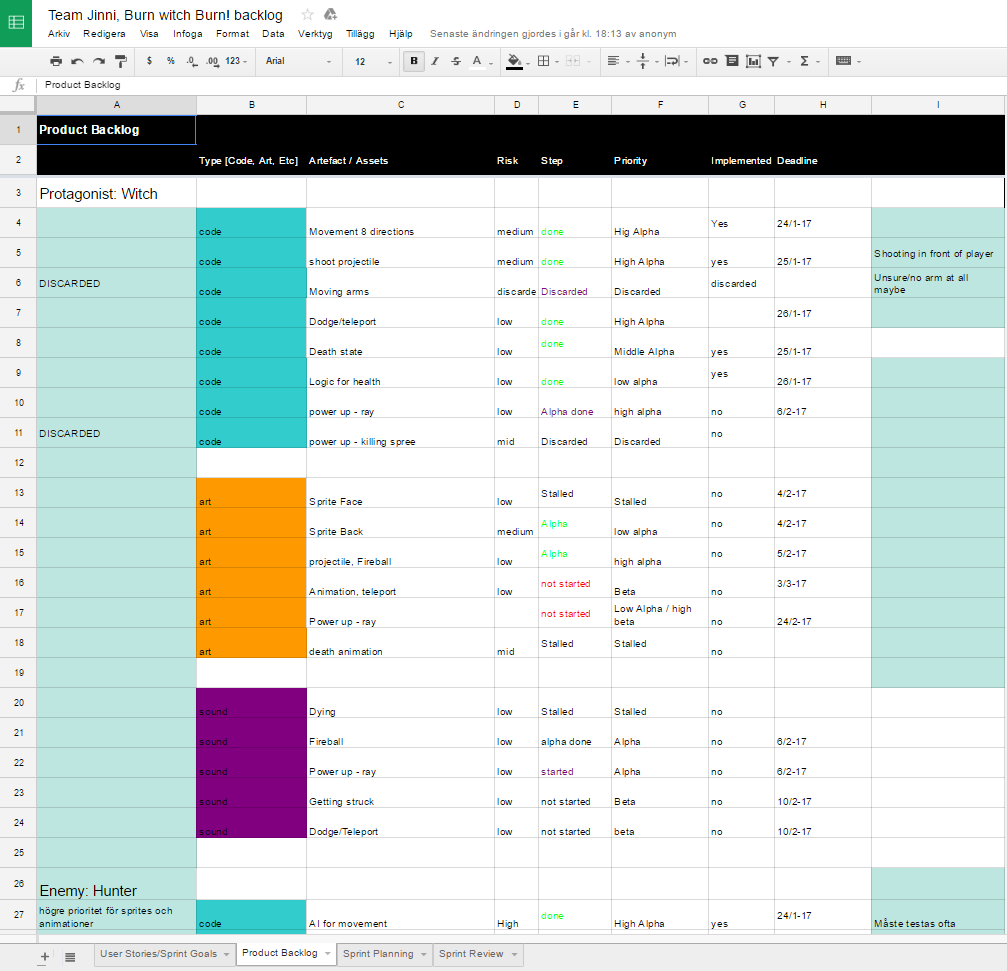The height and width of the screenshot is (971, 1007).
Task: Click the undo arrow icon
Action: pyautogui.click(x=77, y=61)
